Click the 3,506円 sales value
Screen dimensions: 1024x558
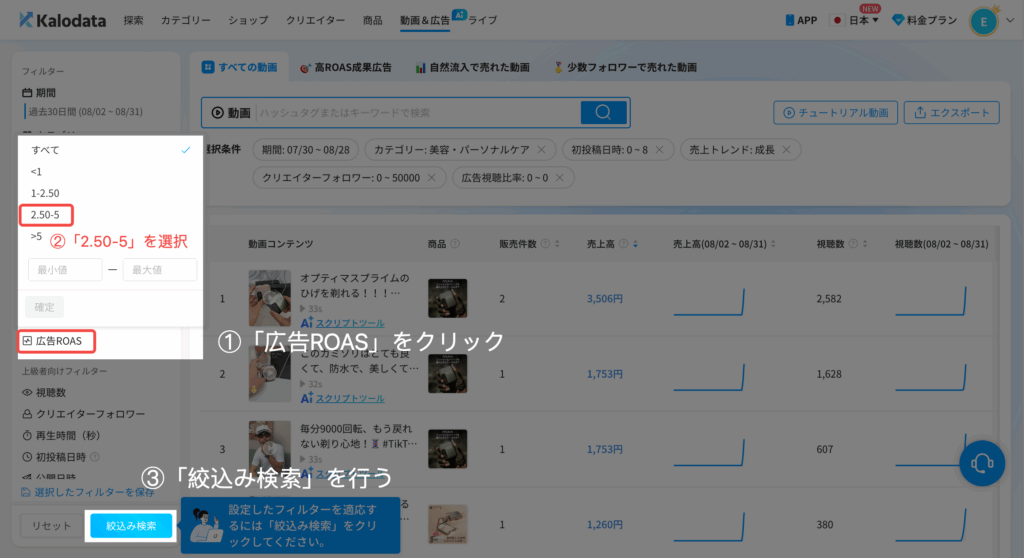coord(604,299)
